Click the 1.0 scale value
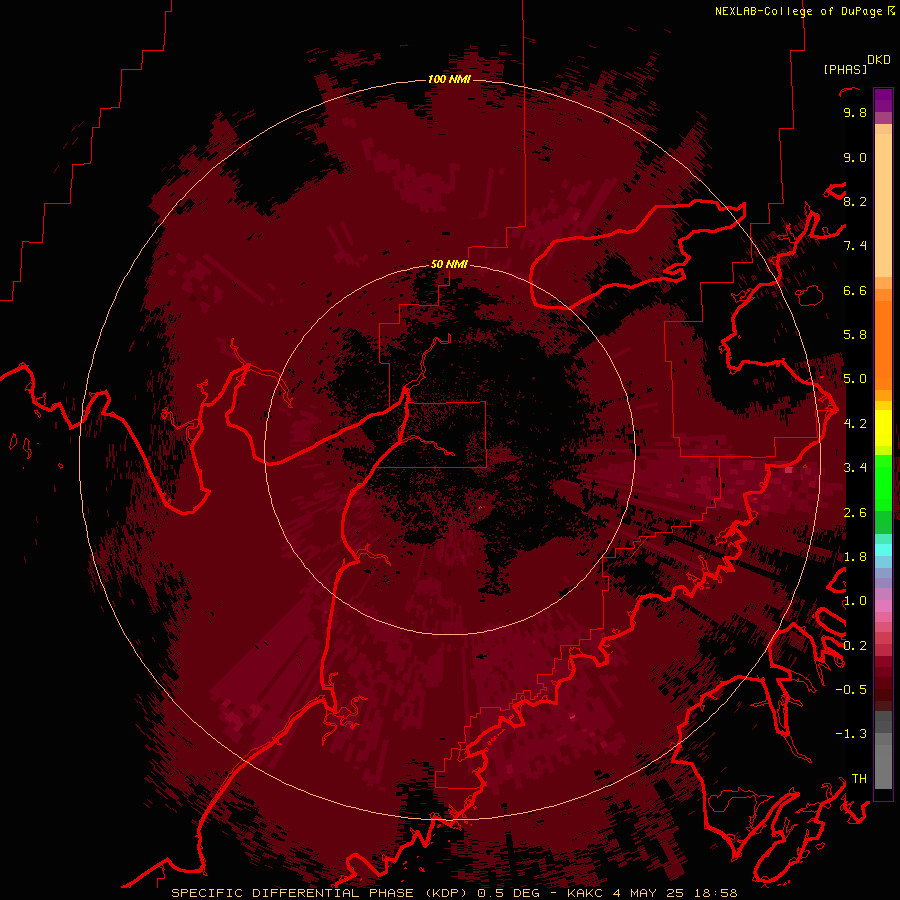Screen dimensions: 900x900 (x=855, y=601)
